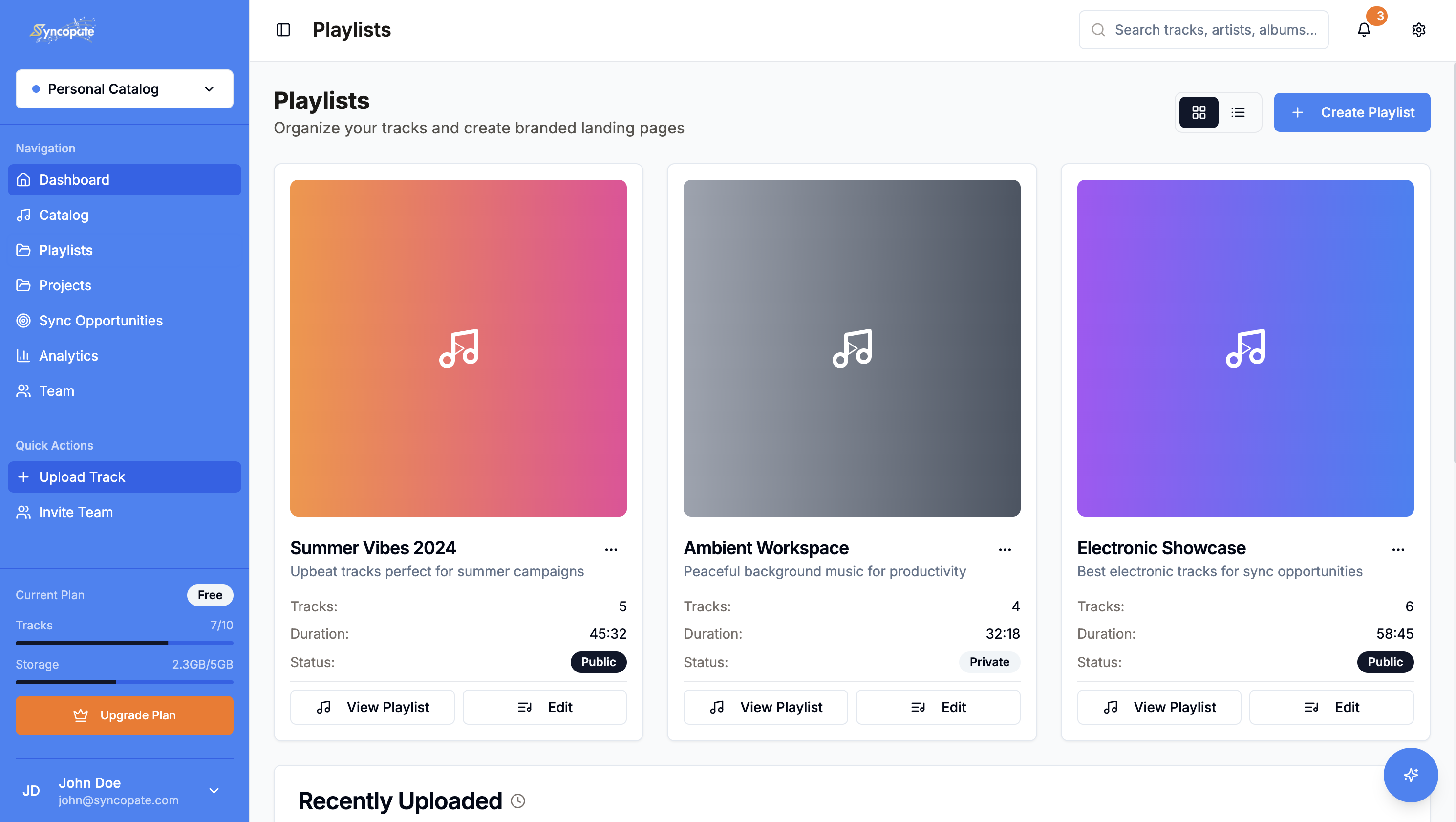Open the AI sparkle assistant button
The height and width of the screenshot is (822, 1456).
coord(1410,775)
